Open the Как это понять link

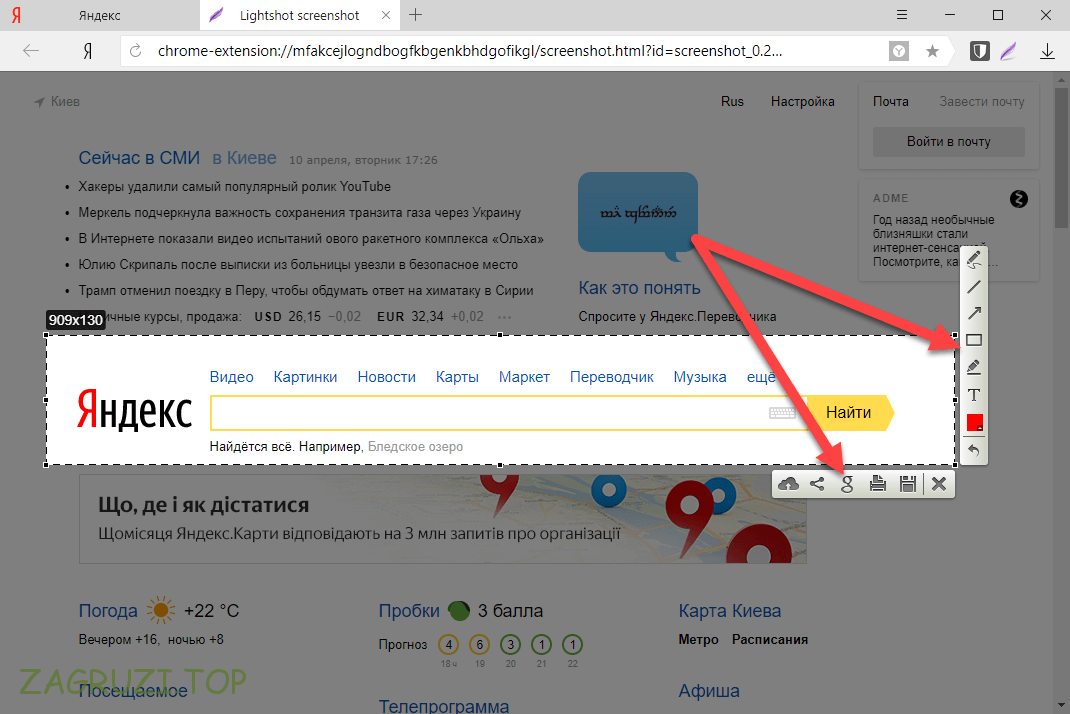coord(639,287)
